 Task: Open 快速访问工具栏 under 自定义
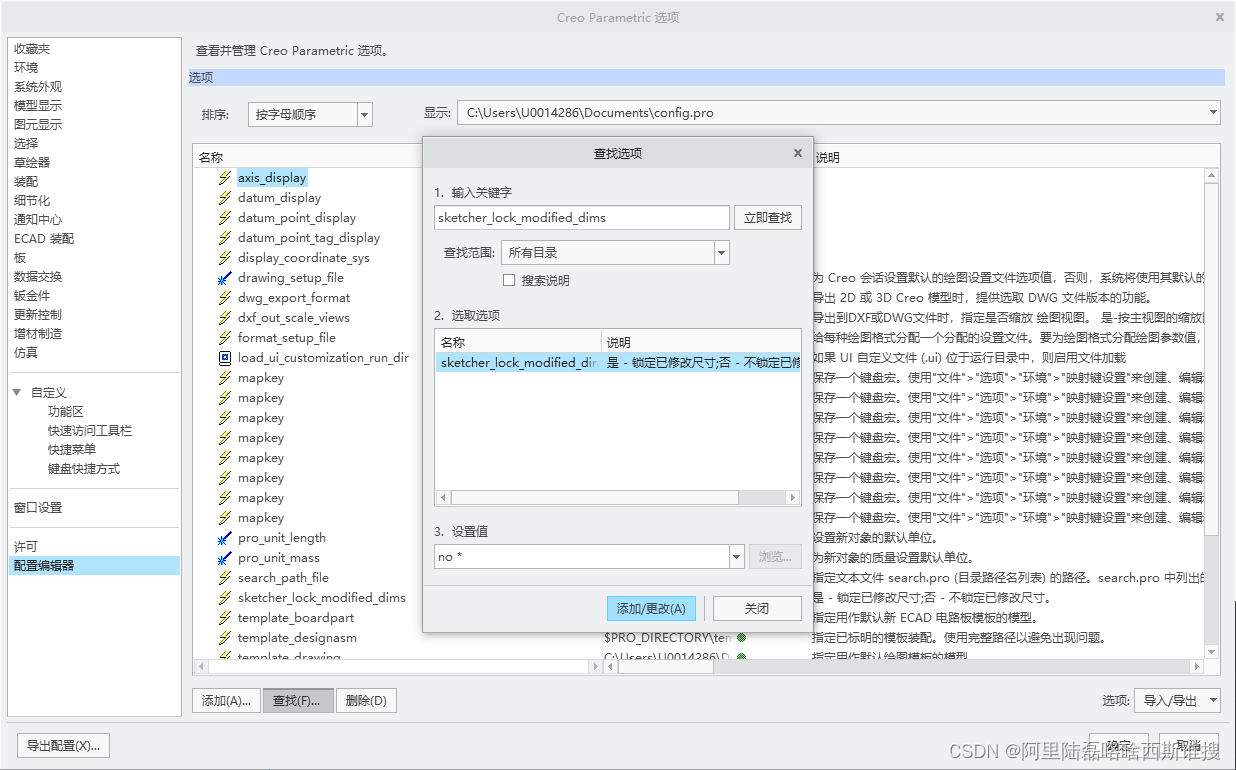tap(90, 431)
